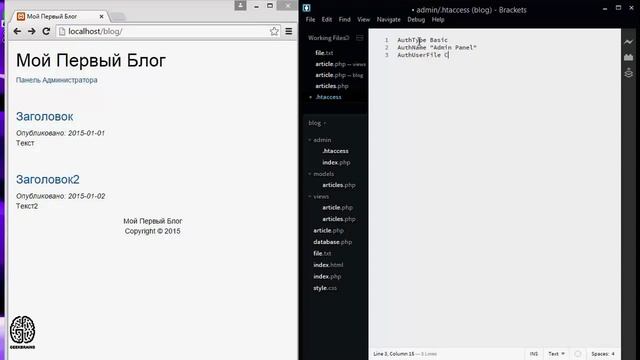Click the linting status circle in status bar
This screenshot has height=360, width=640.
pos(578,354)
